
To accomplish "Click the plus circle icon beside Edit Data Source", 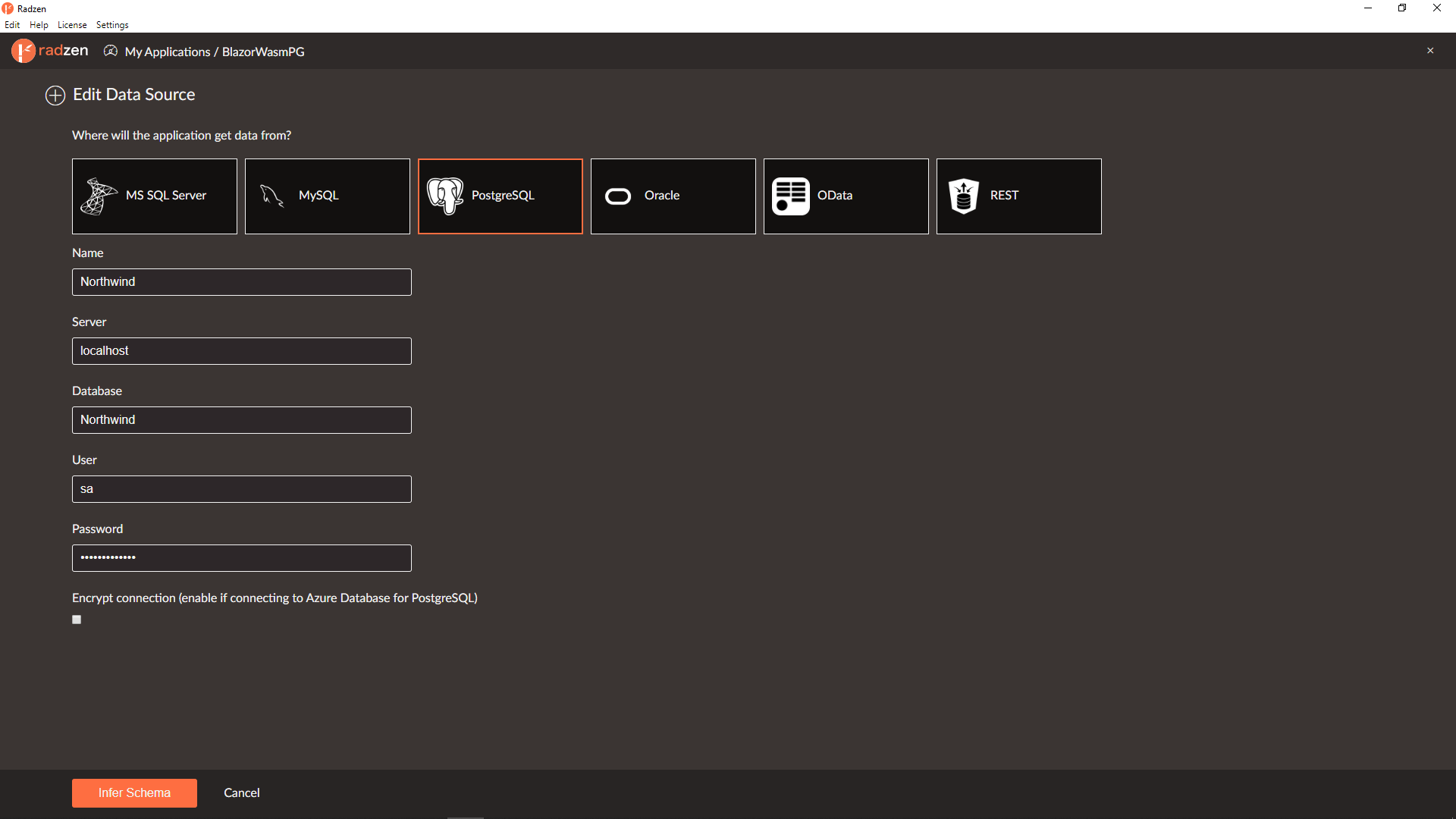I will (x=55, y=96).
